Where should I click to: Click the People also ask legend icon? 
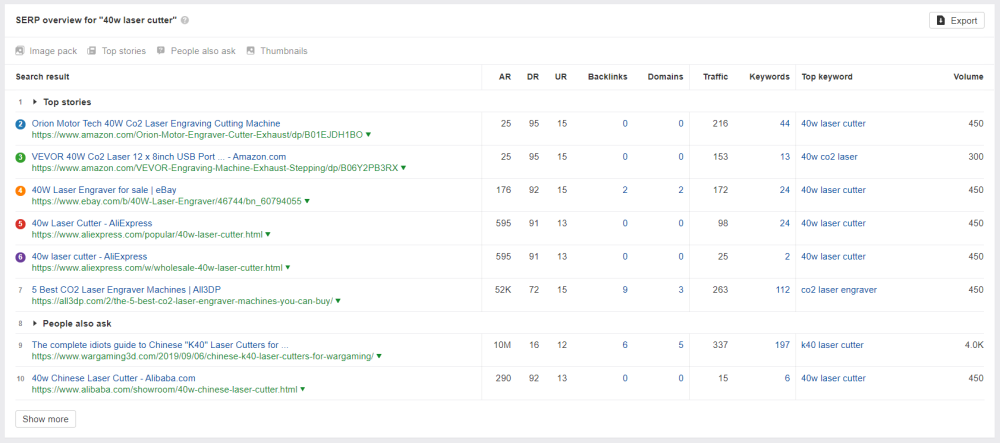161,51
